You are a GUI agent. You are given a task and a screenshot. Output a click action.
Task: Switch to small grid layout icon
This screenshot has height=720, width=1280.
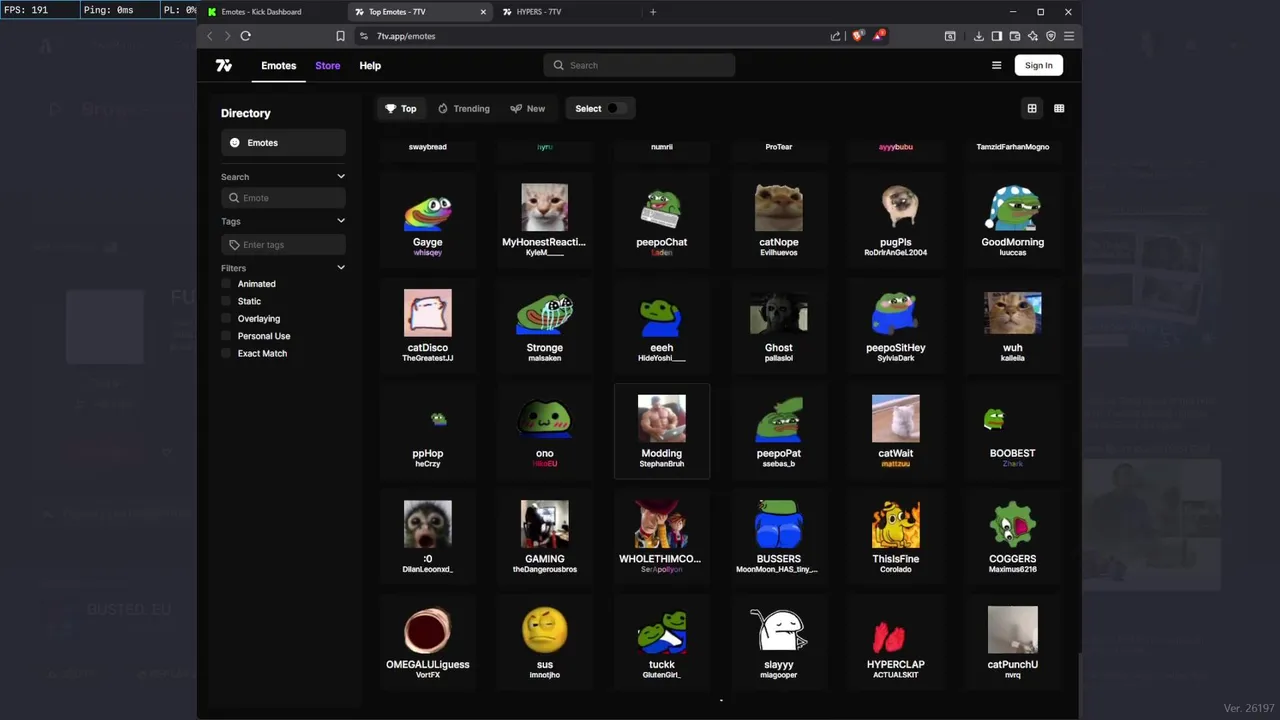(x=1059, y=108)
